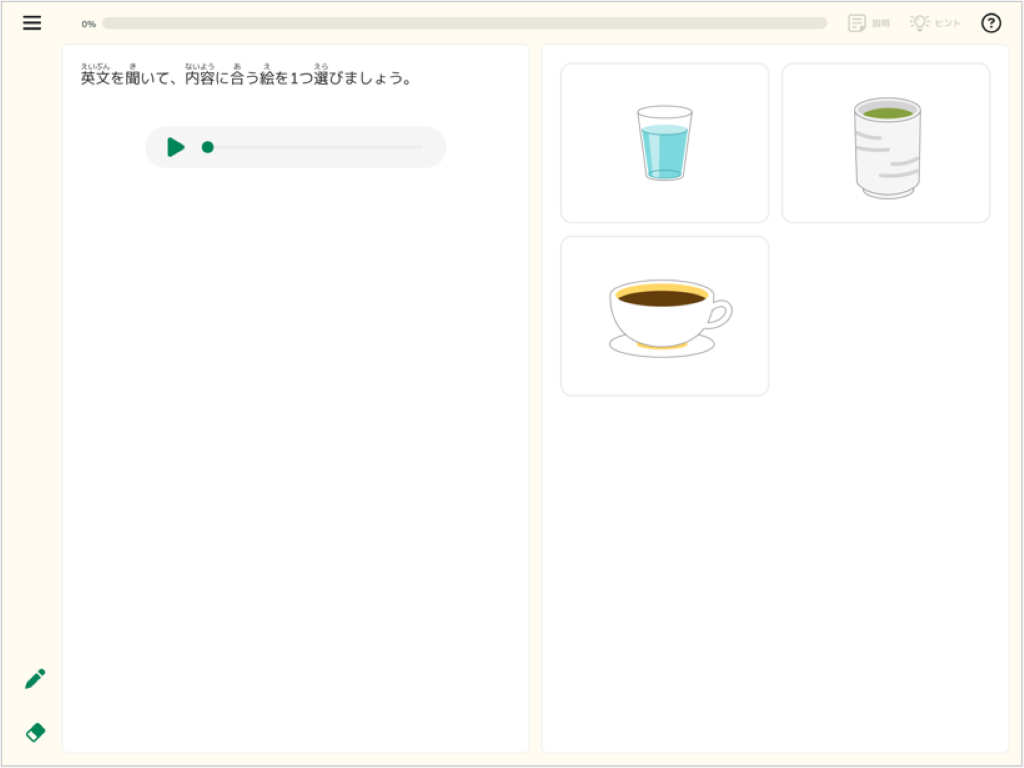Open the hamburger menu
Viewport: 1024px width, 768px height.
click(32, 23)
